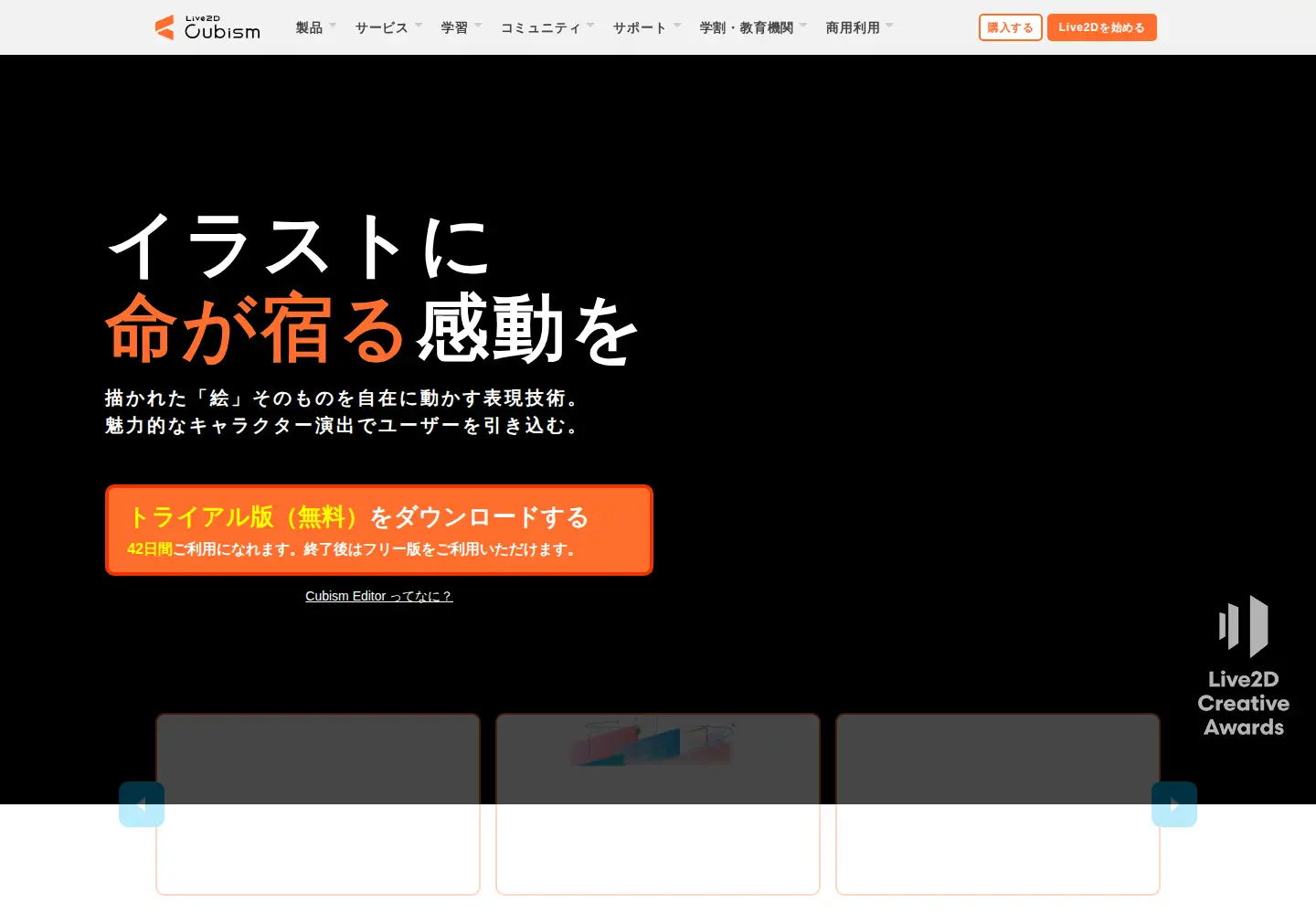Open the コミュニティ menu
Viewport: 1316px width, 914px height.
(547, 27)
